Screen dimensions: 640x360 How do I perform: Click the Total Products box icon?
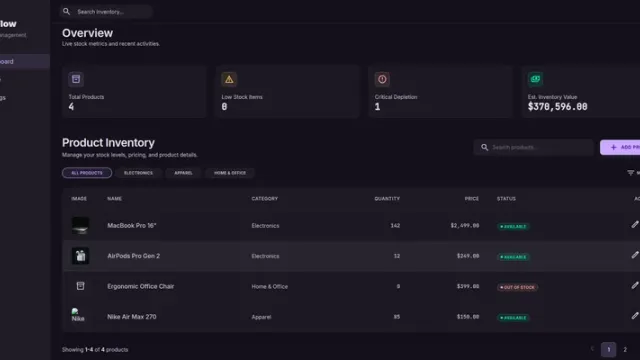(76, 79)
